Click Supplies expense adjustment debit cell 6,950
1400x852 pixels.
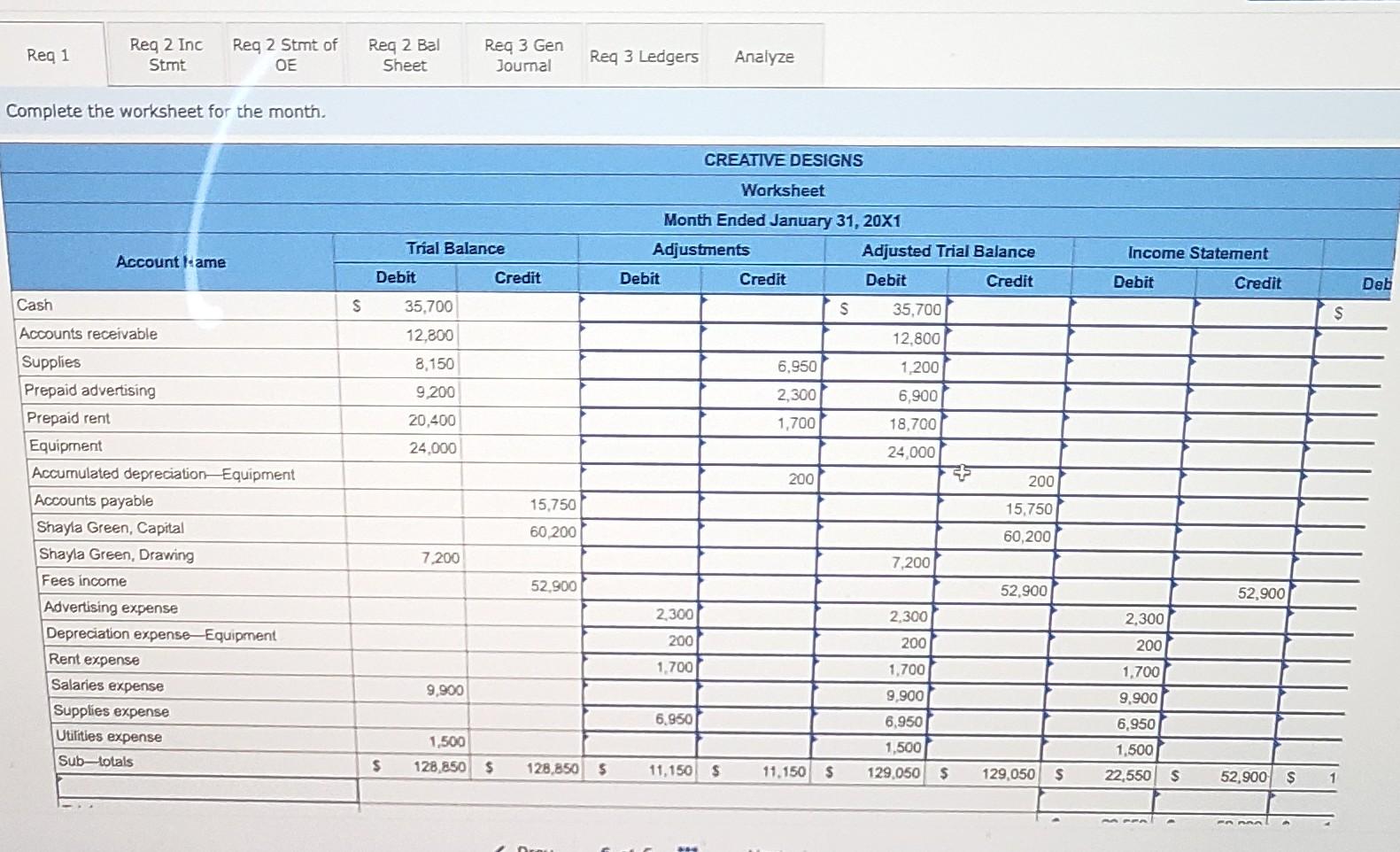(x=639, y=719)
